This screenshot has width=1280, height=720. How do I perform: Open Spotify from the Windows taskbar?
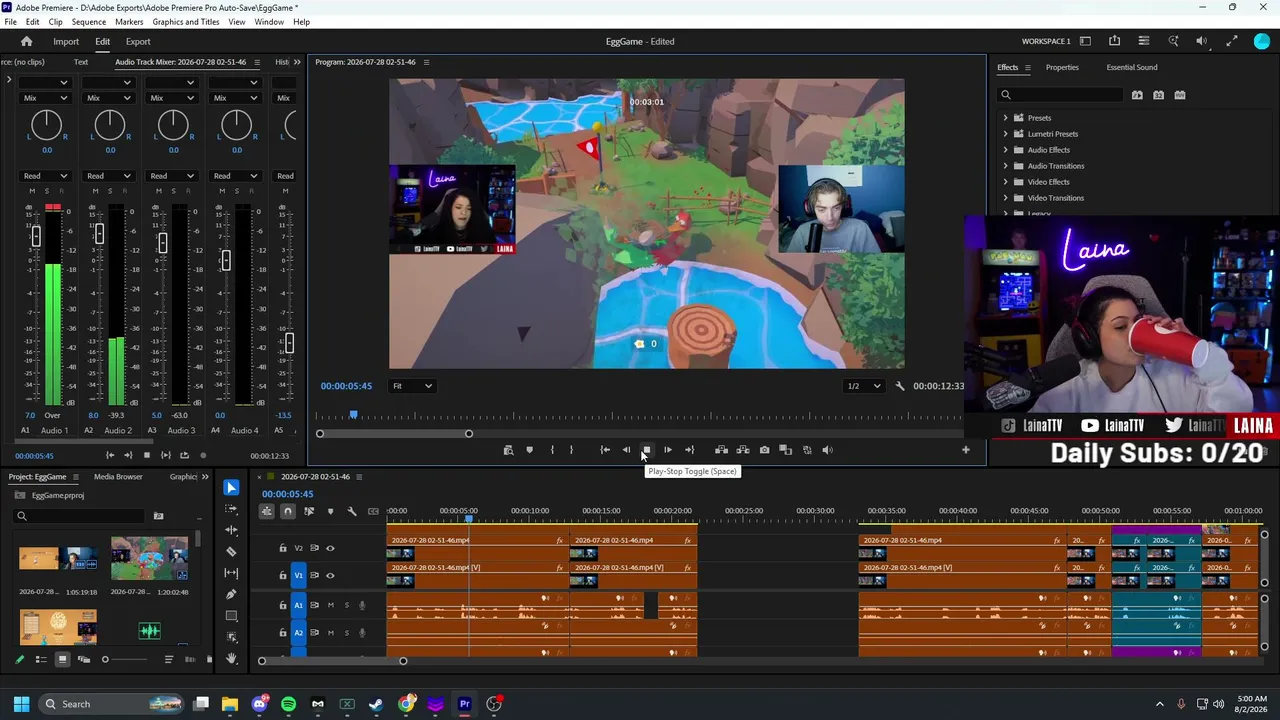coord(288,704)
